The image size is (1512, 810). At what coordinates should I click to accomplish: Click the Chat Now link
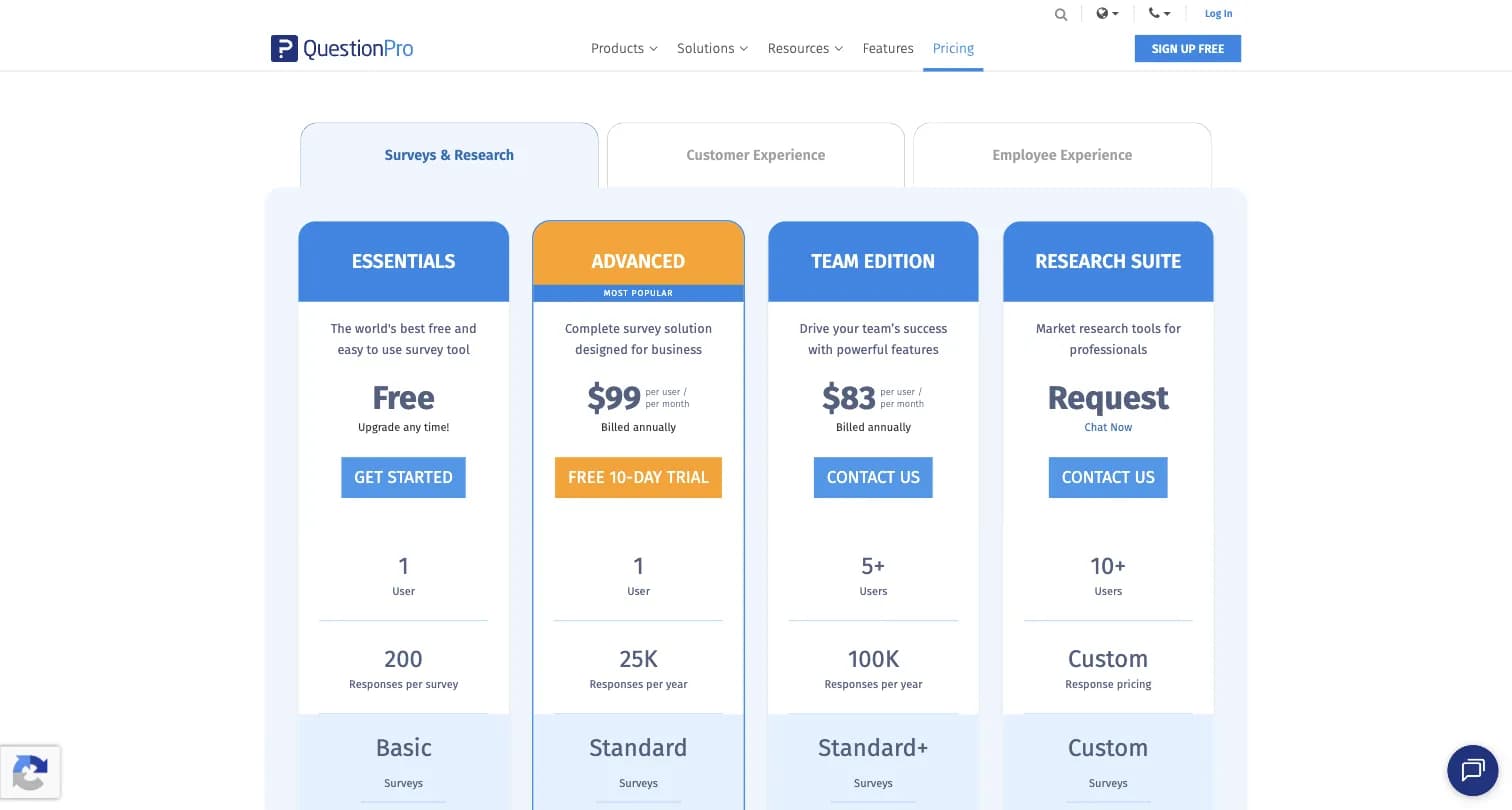(1108, 427)
